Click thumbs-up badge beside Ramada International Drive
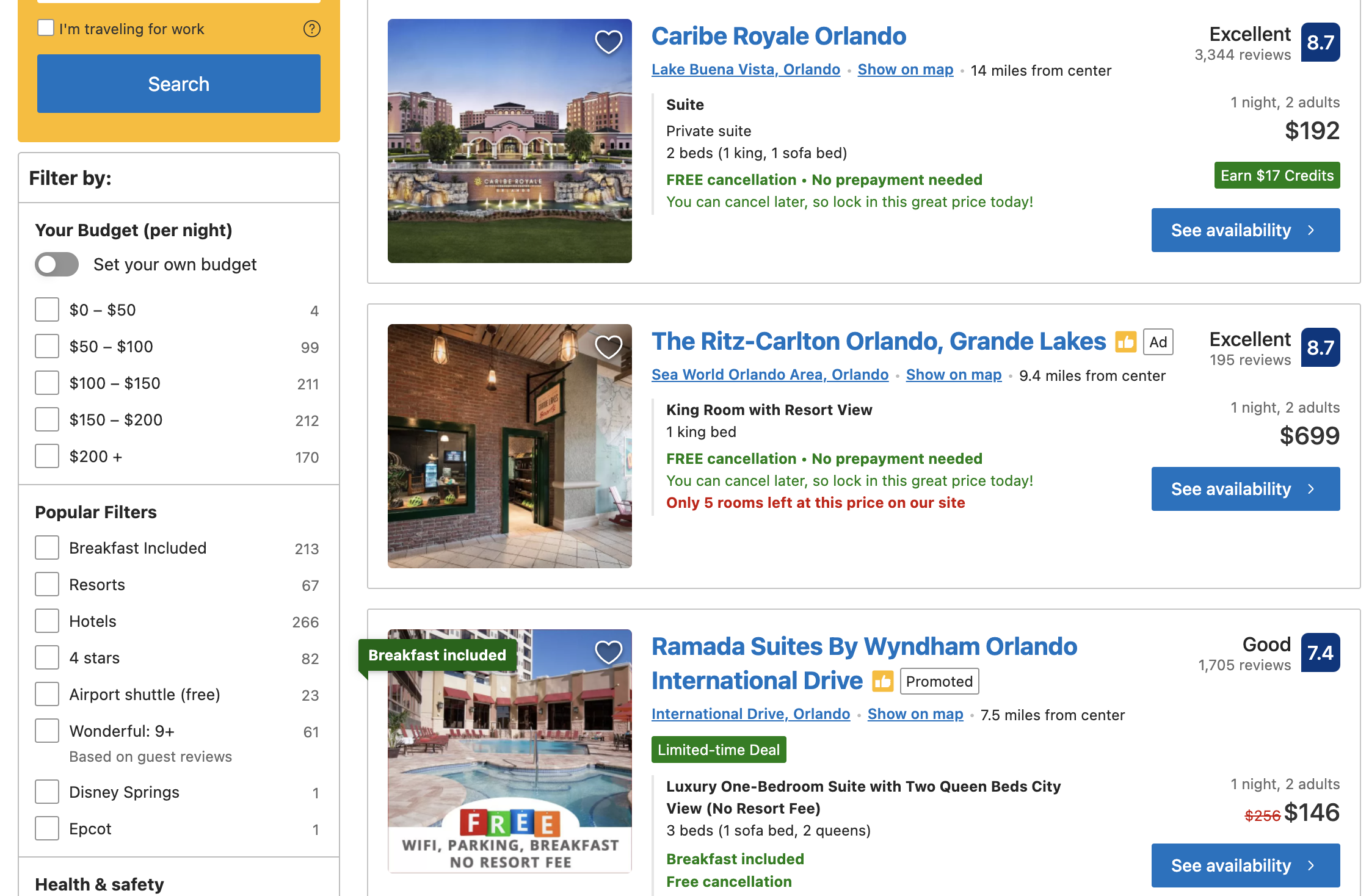The height and width of the screenshot is (896, 1369). tap(882, 681)
